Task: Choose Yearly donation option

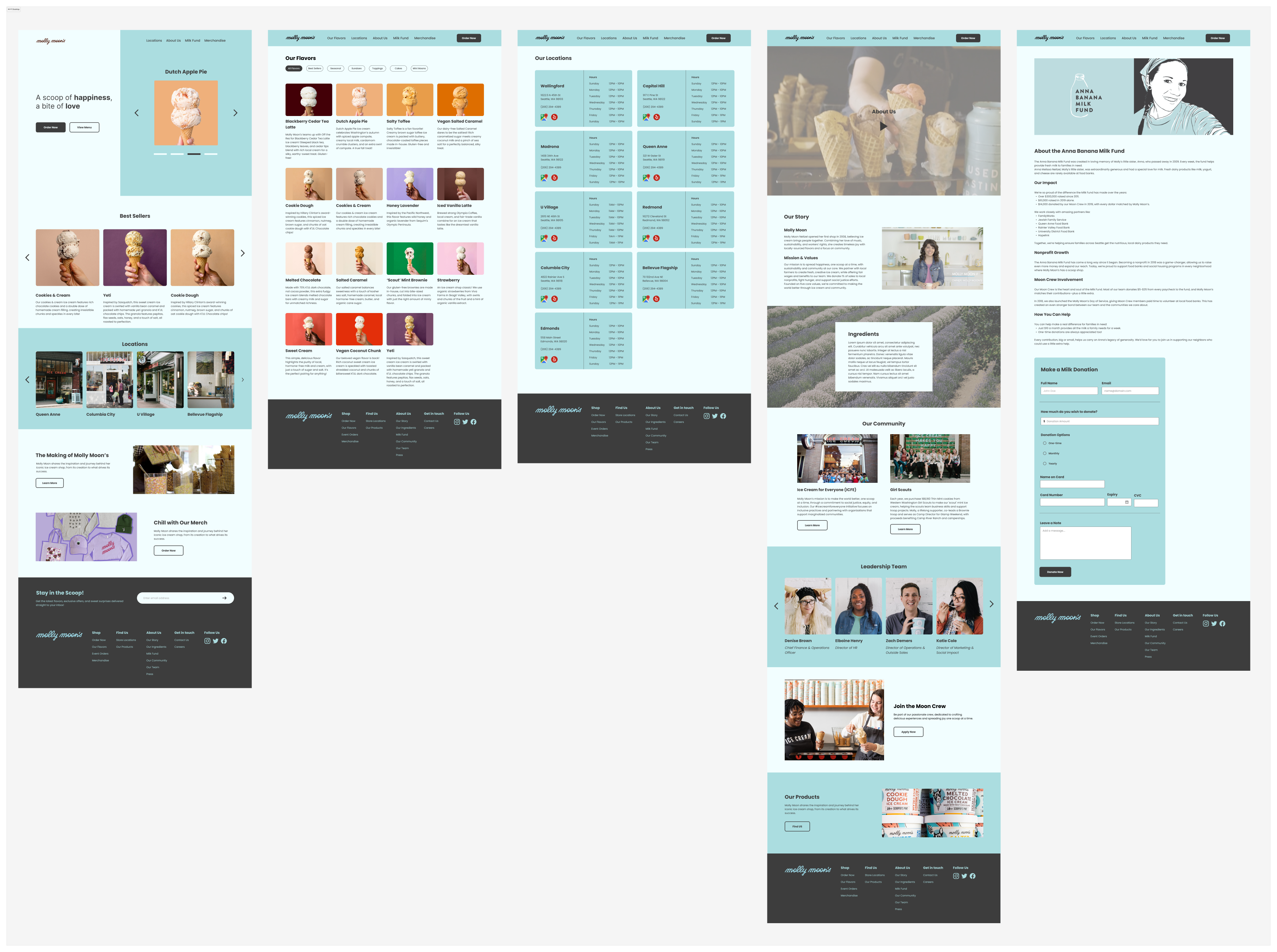Action: pos(1045,463)
